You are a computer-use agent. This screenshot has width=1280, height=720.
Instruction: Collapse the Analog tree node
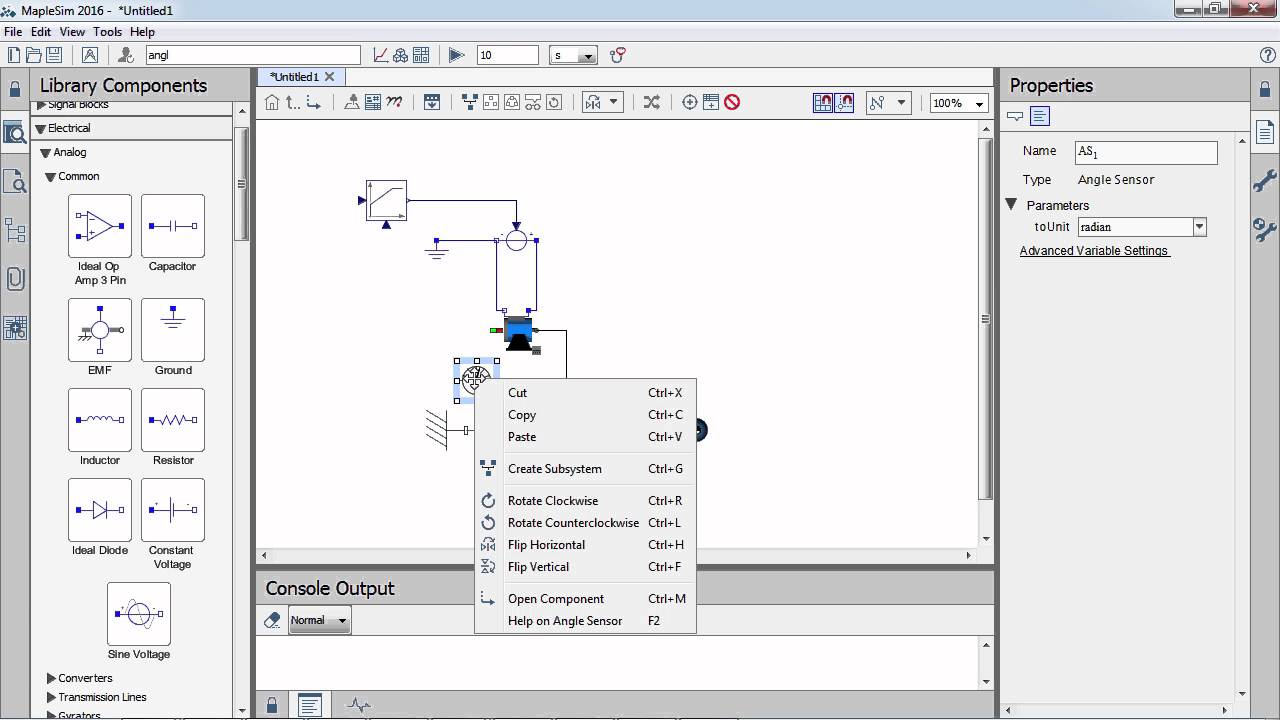[46, 152]
